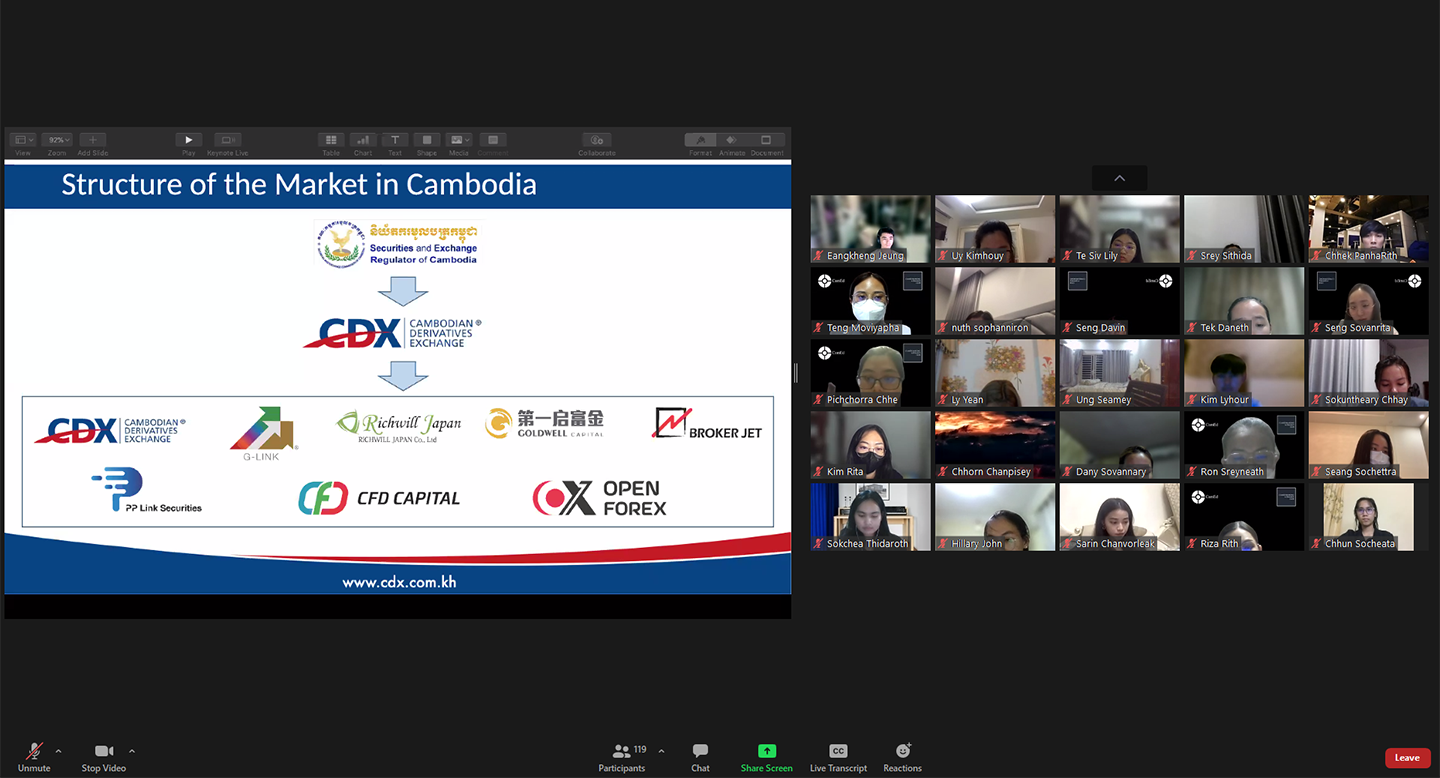The height and width of the screenshot is (778, 1440).
Task: Select Kim Rita's video tile
Action: click(870, 445)
